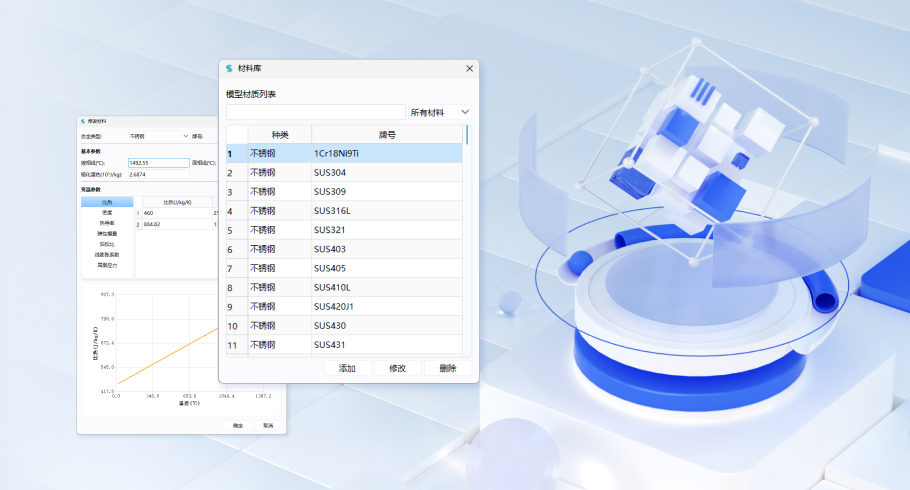Viewport: 910px width, 490px height.
Task: Close the 材料库 dialog
Action: click(x=469, y=68)
